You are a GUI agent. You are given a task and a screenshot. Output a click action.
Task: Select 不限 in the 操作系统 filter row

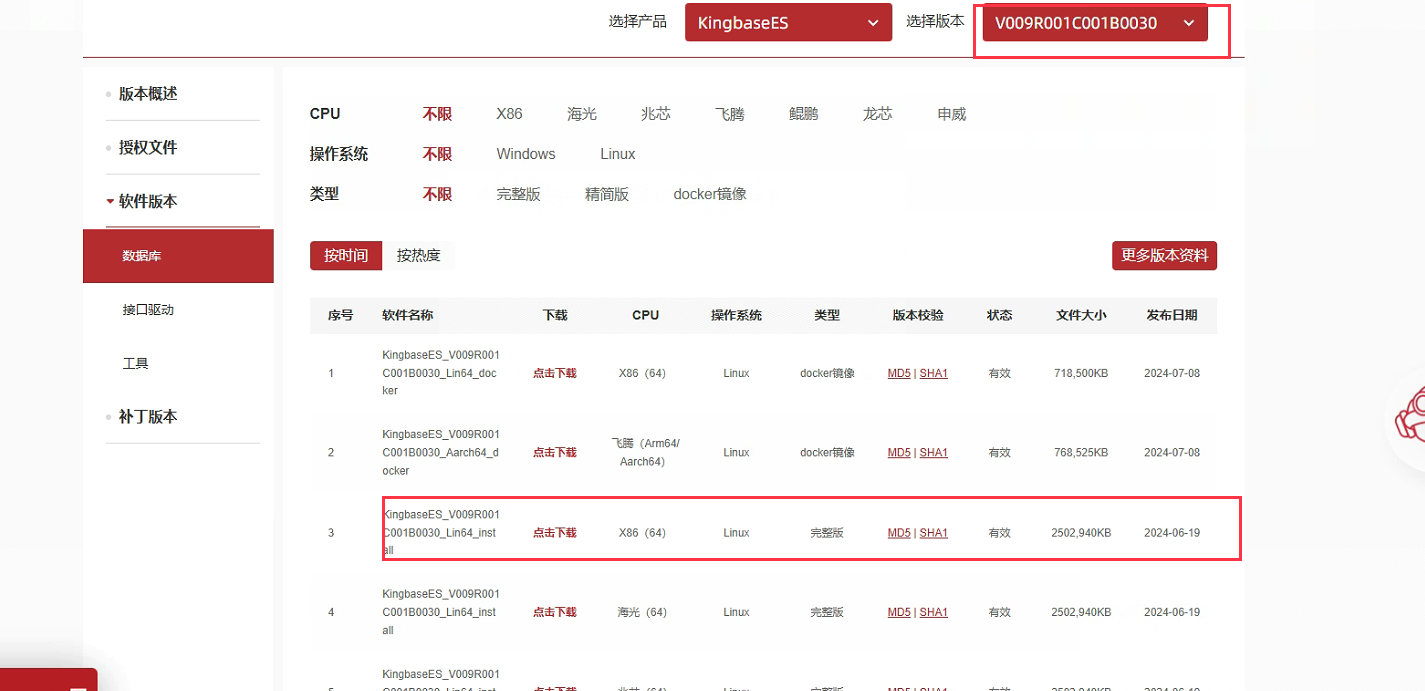(x=437, y=154)
